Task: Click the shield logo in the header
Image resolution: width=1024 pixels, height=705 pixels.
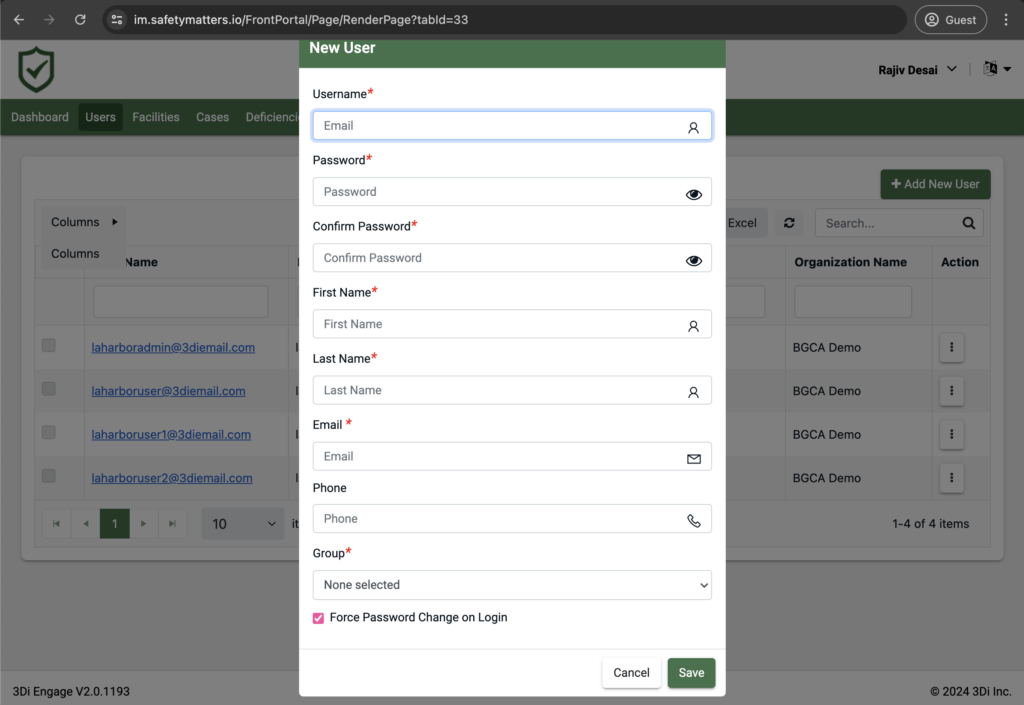Action: (x=36, y=69)
